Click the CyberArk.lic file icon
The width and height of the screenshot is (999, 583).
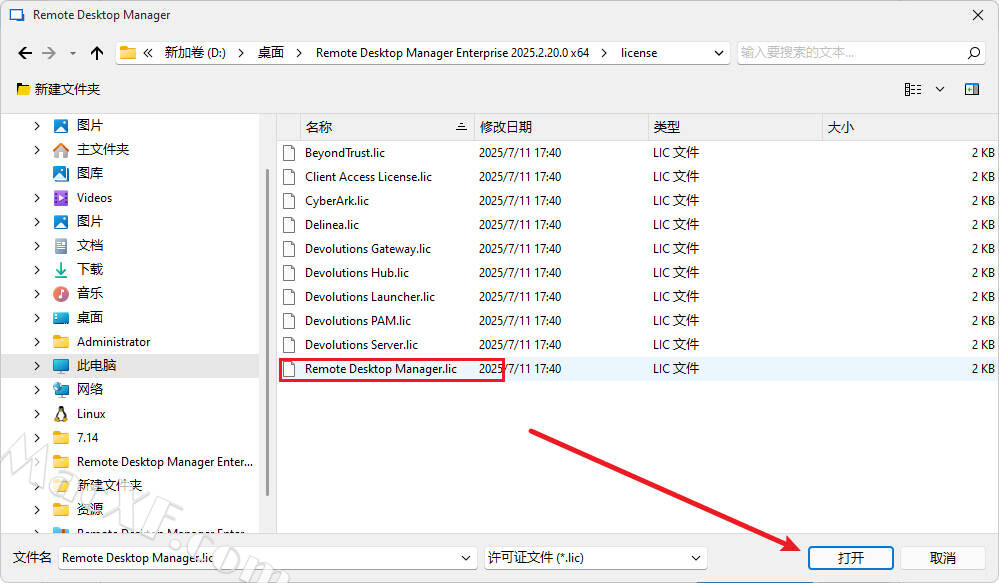click(x=289, y=201)
